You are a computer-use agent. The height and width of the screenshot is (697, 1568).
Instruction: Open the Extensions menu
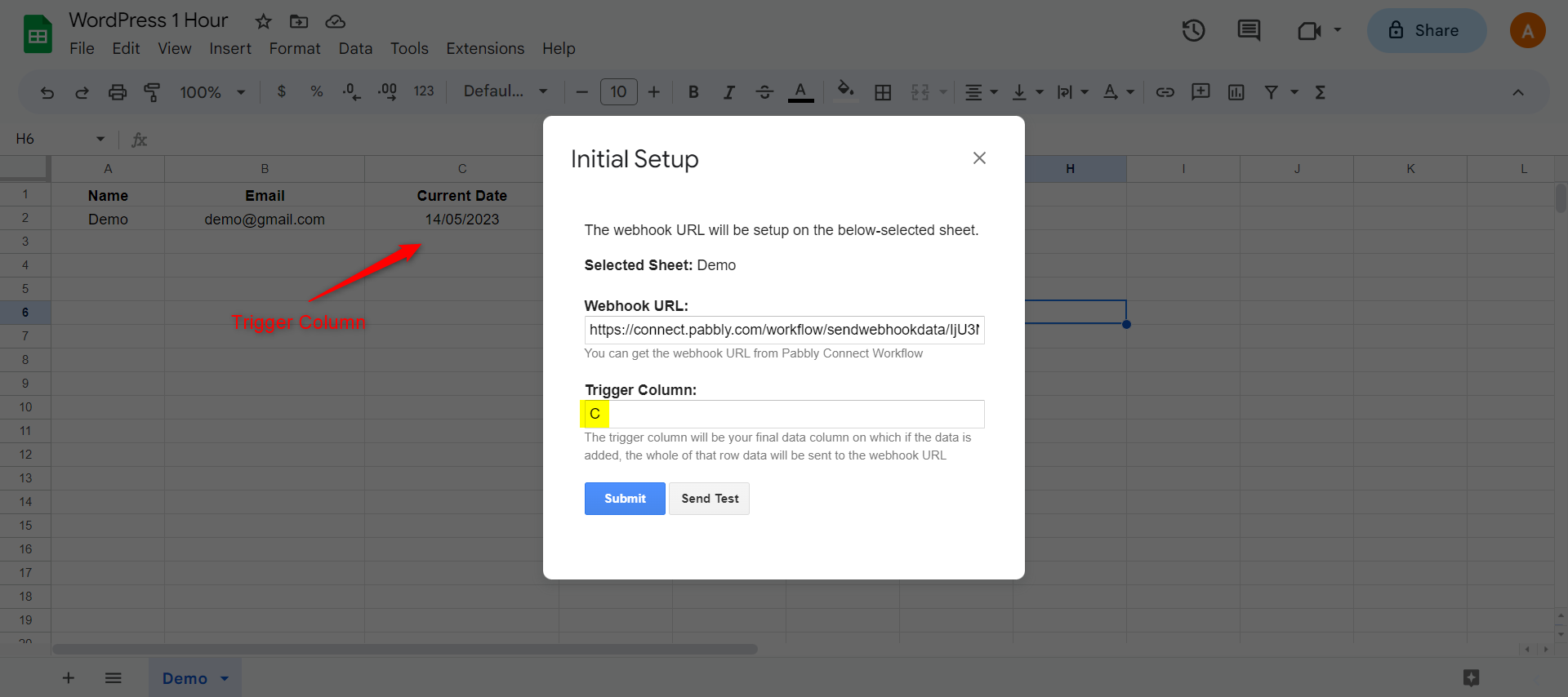pyautogui.click(x=485, y=49)
